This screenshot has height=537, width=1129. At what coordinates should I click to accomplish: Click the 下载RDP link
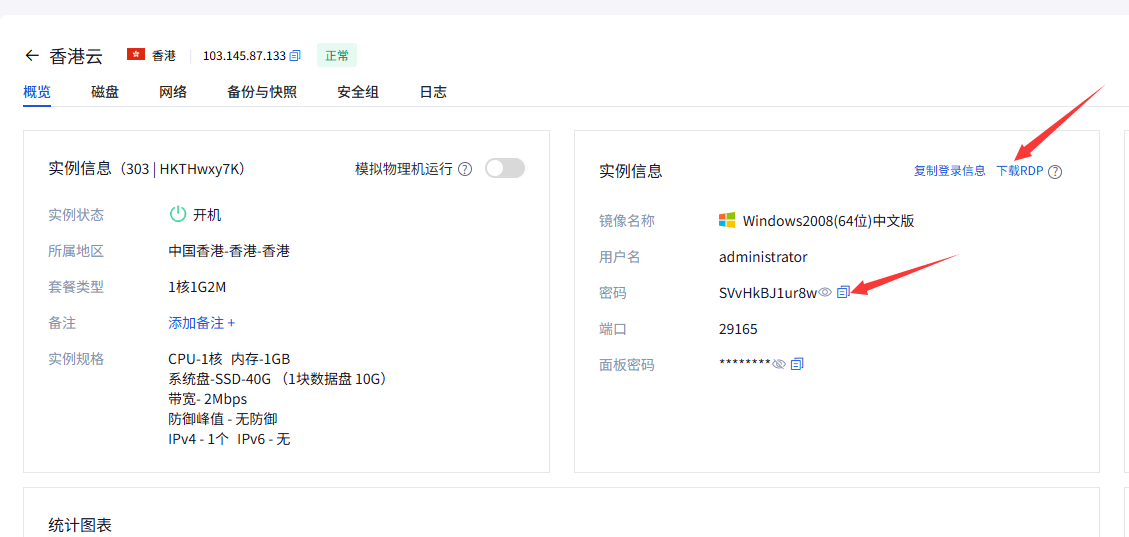[1019, 171]
